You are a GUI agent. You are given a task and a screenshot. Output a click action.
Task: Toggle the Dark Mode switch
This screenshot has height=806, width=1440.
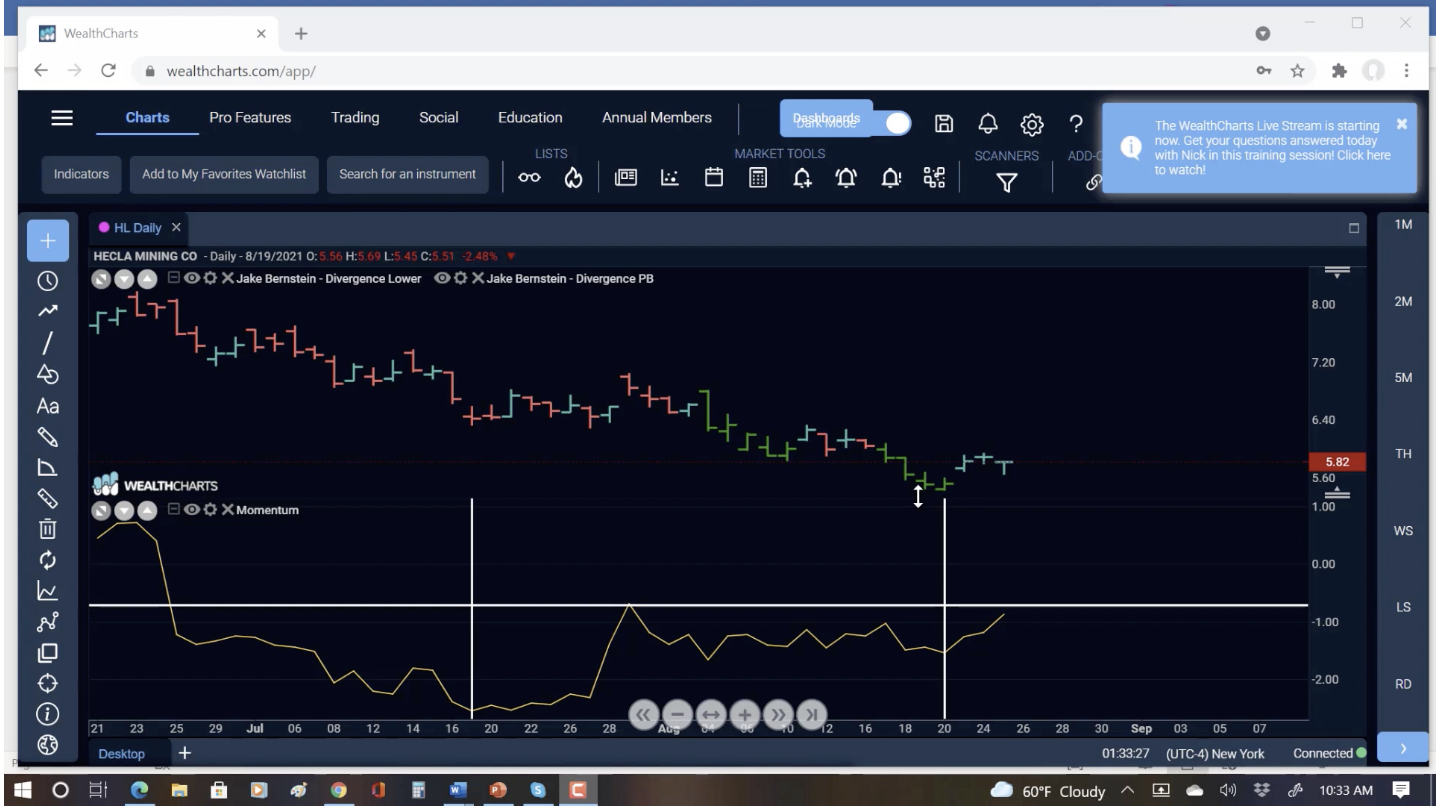897,122
